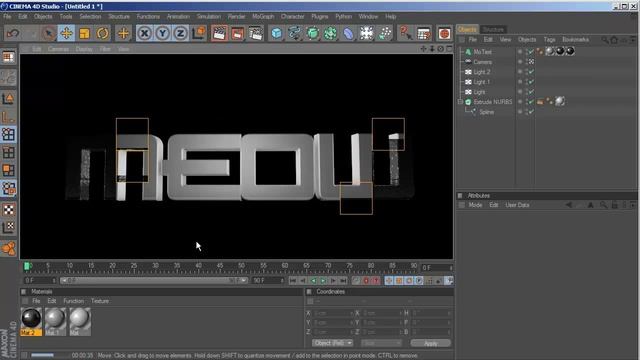Add a Cube primitive object
The image size is (640, 360).
coord(276,33)
